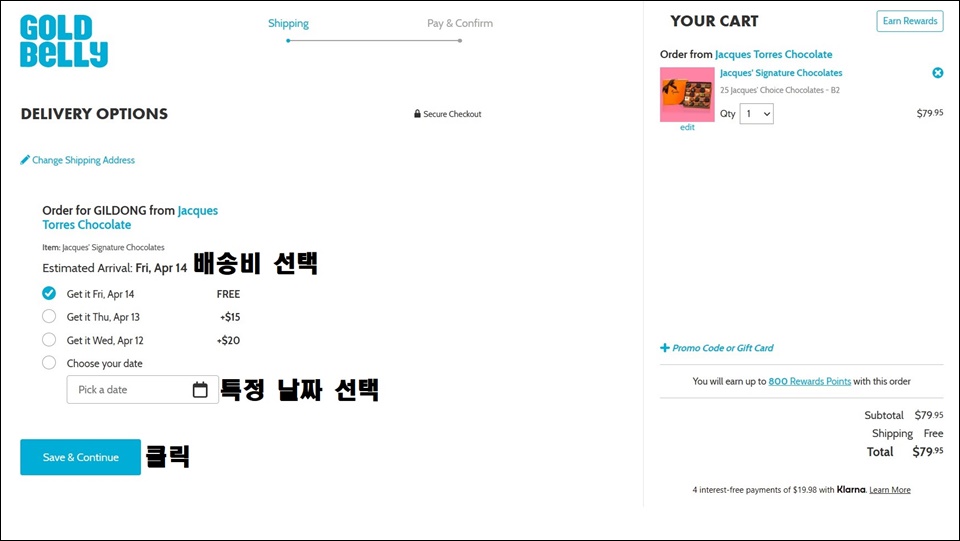Click the Earn Rewards button
The image size is (960, 541).
(910, 21)
